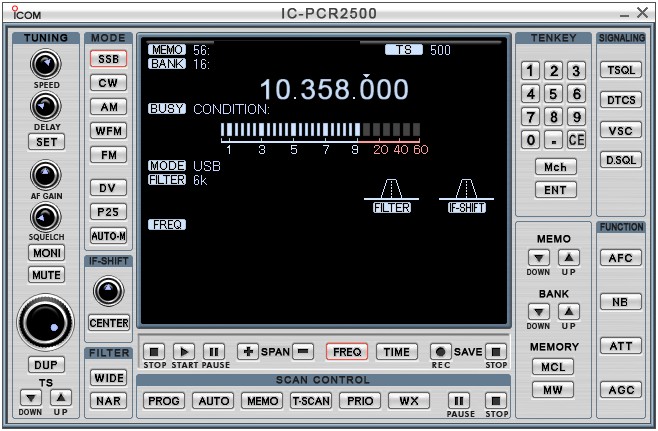Mute audio with the MUTE button
The image size is (658, 431).
tap(47, 275)
